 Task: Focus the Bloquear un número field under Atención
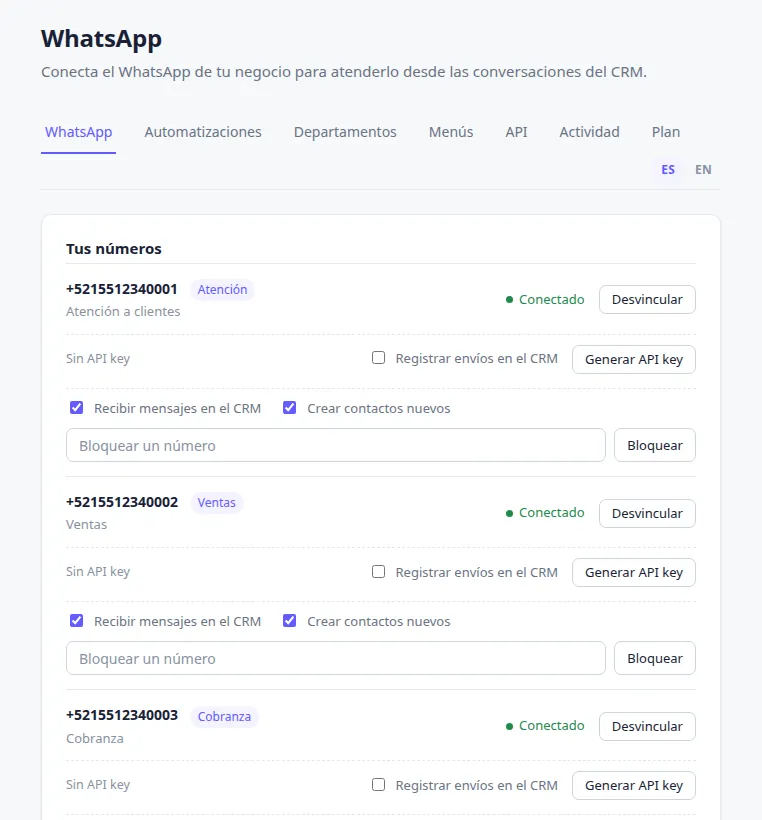click(336, 446)
